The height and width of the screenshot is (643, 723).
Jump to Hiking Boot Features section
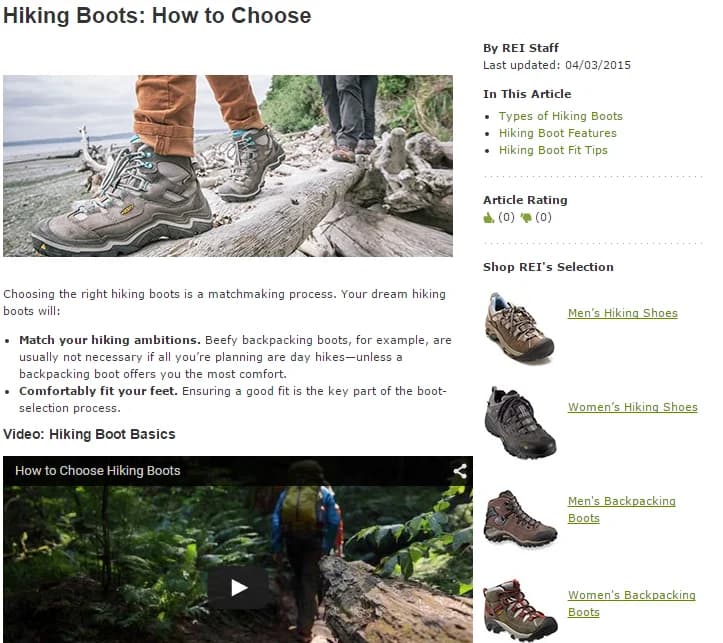(557, 133)
